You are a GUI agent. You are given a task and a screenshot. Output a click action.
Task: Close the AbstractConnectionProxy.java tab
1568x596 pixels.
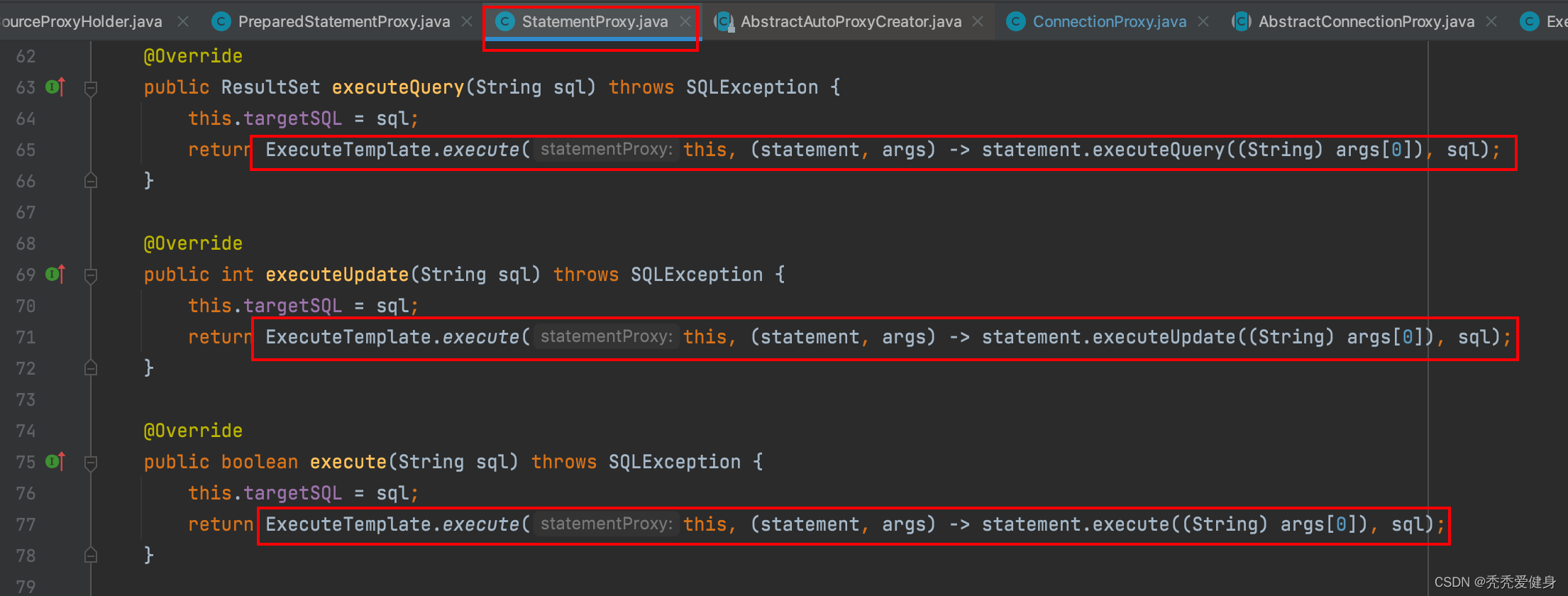coord(1491,22)
